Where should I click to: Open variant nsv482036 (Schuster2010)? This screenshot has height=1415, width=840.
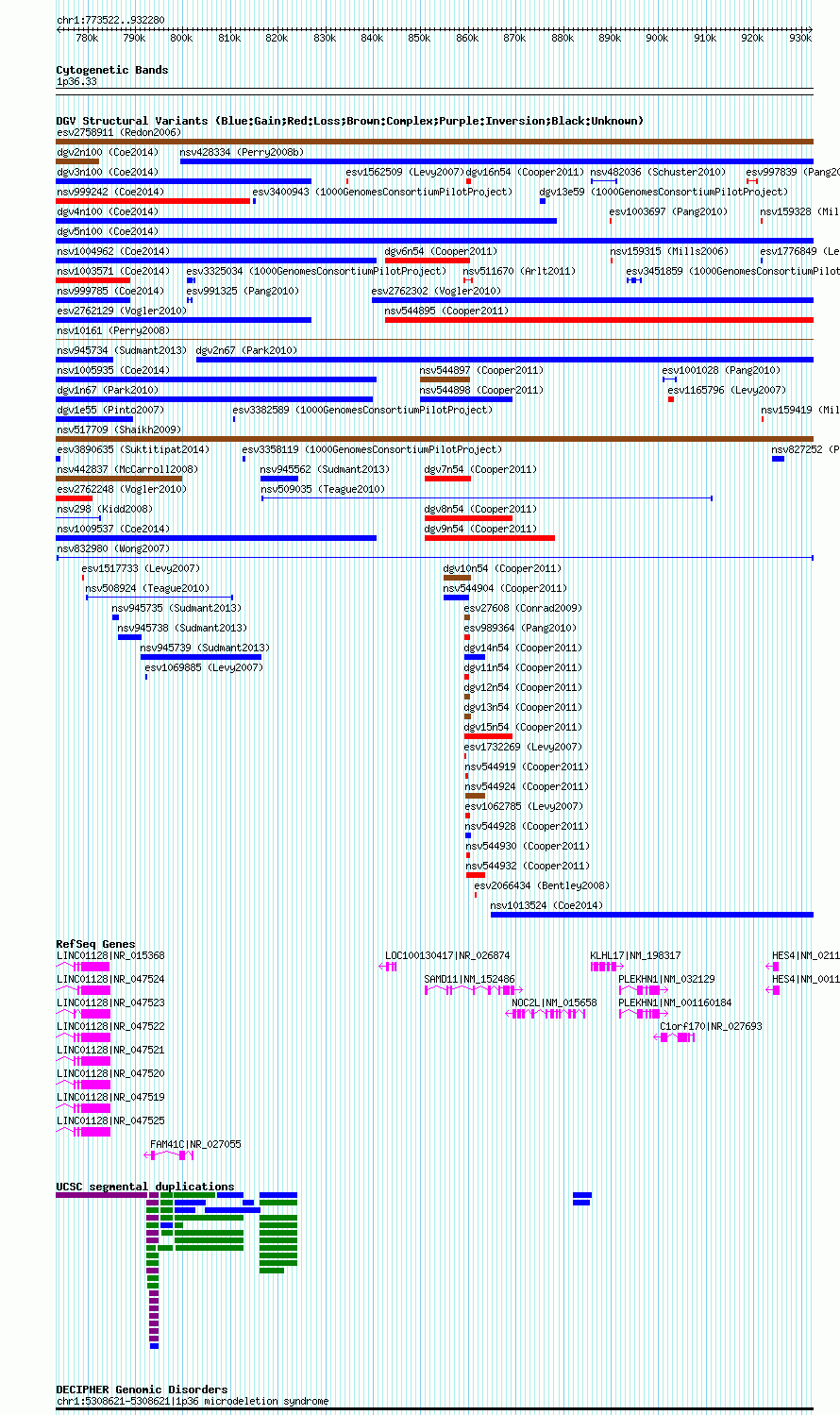point(659,172)
